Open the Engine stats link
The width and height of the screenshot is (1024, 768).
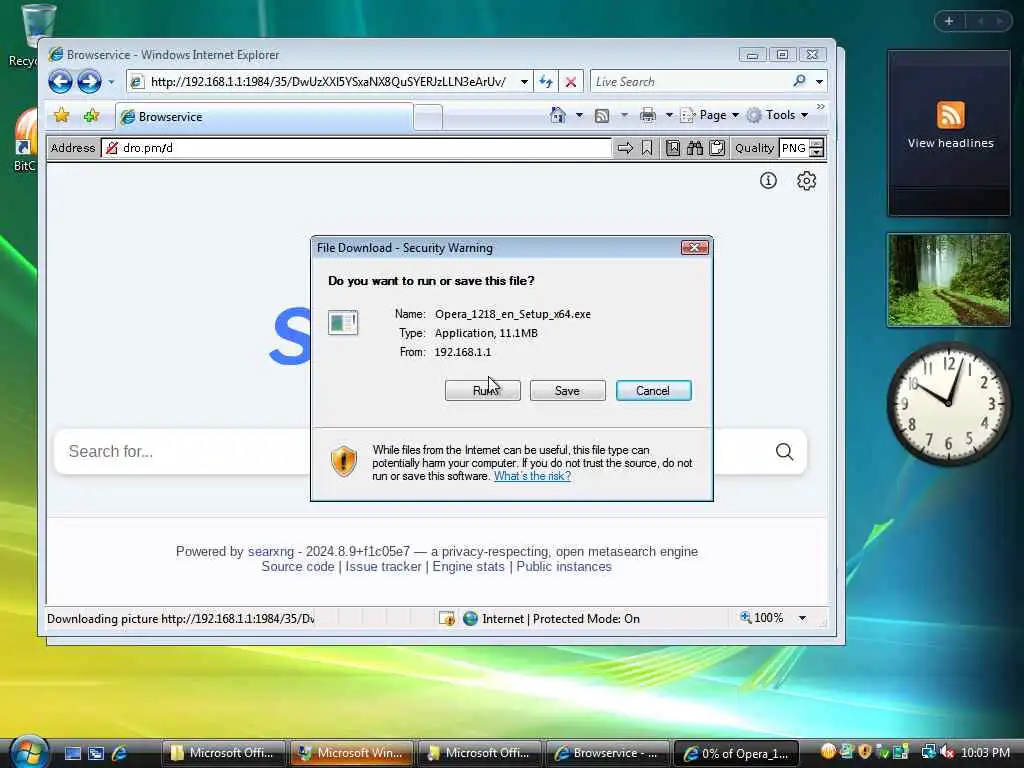[x=468, y=566]
